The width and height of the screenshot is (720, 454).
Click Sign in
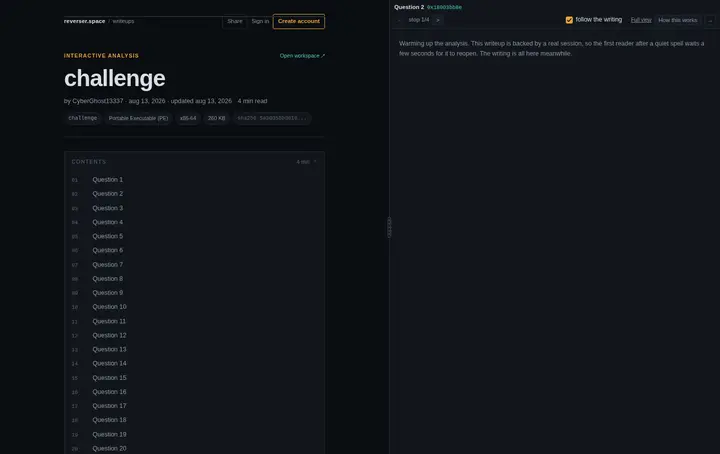(x=260, y=21)
